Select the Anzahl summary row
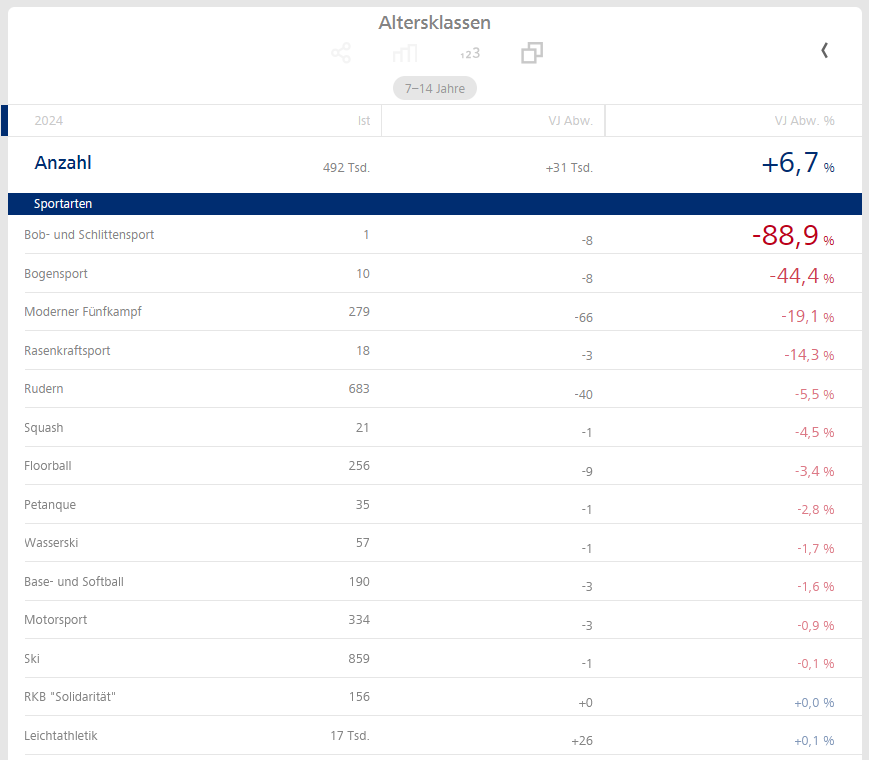 point(63,163)
